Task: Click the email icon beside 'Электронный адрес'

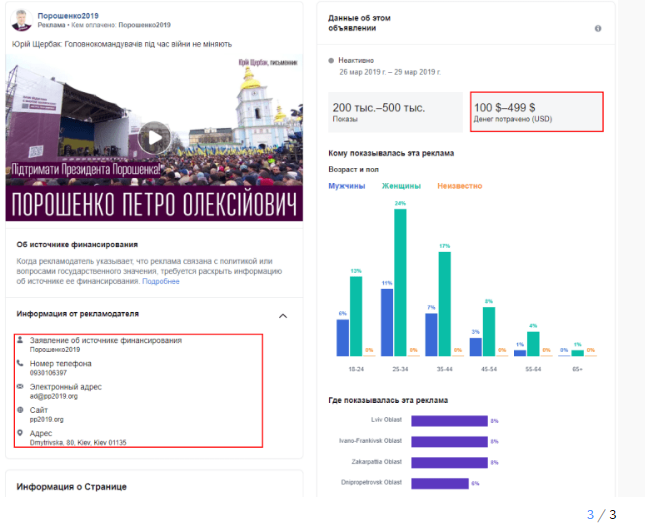Action: pos(21,386)
